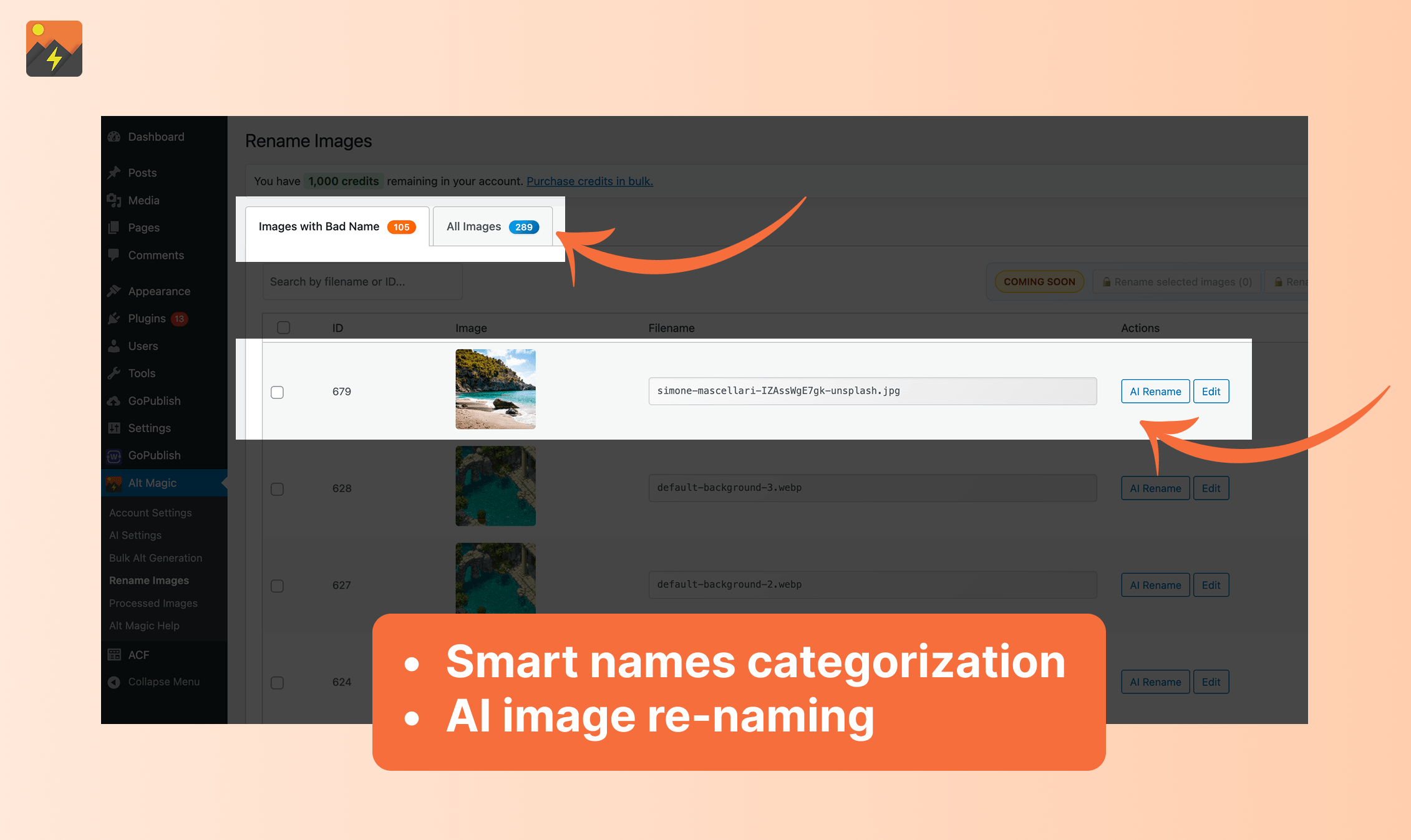
Task: Click the Appearance paintbrush icon
Action: pyautogui.click(x=114, y=291)
